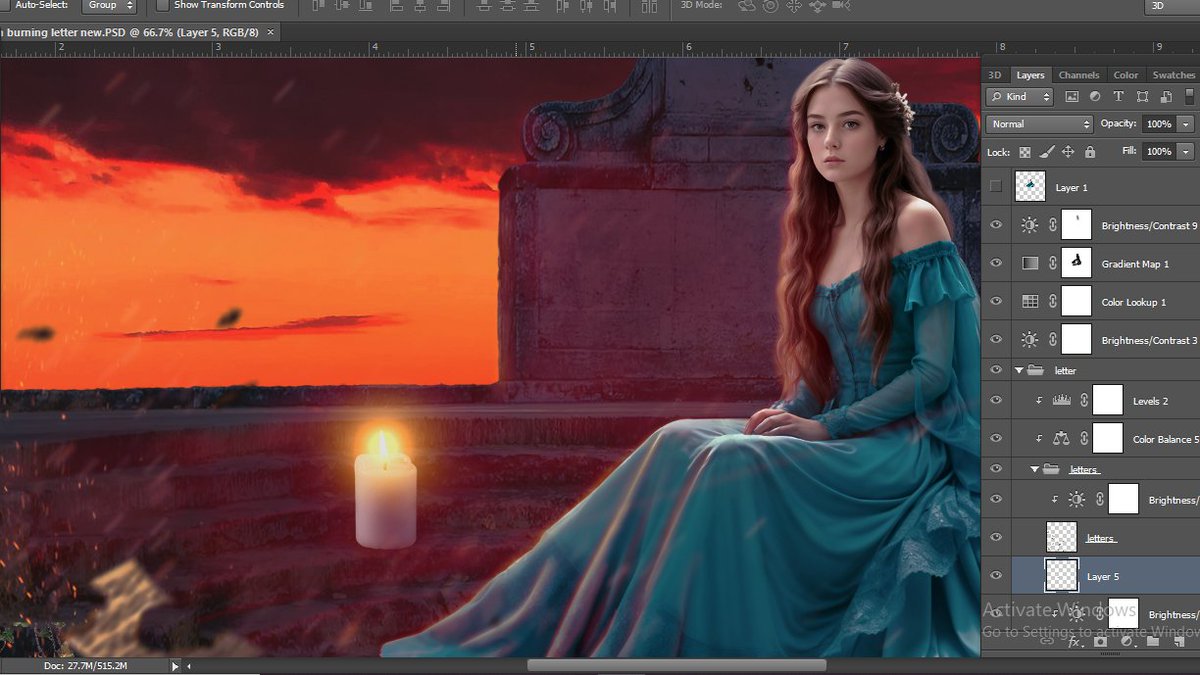This screenshot has height=675, width=1200.
Task: Collapse the letters subgroup
Action: click(x=1035, y=468)
